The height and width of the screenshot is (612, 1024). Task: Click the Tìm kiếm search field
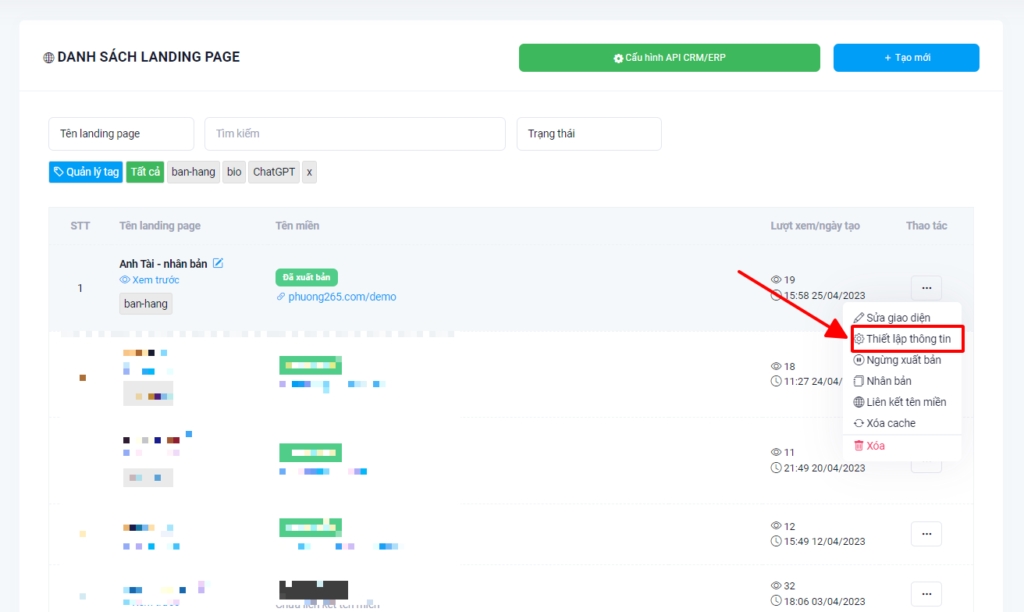[355, 134]
